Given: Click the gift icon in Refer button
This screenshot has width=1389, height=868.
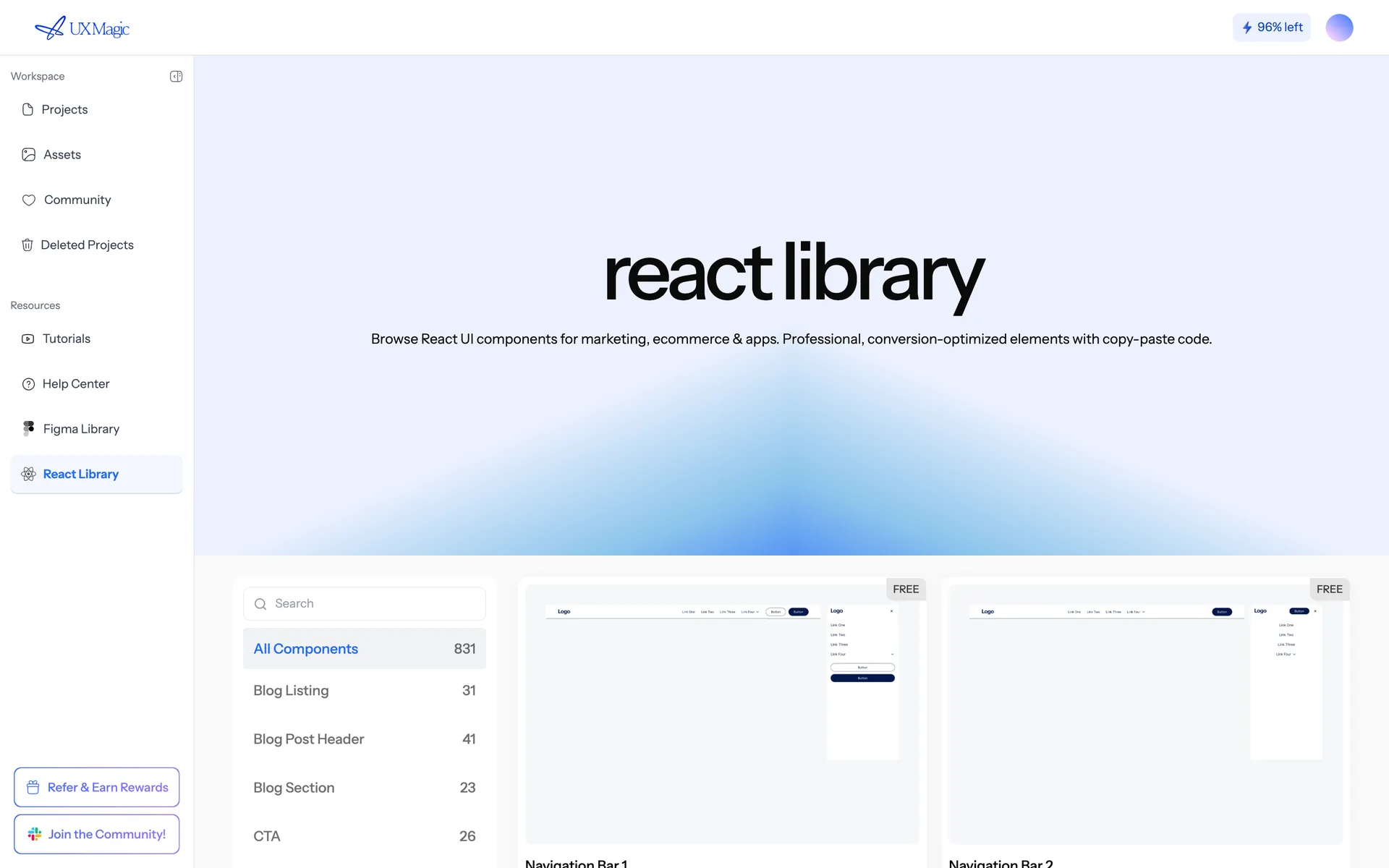Looking at the screenshot, I should click(x=33, y=787).
